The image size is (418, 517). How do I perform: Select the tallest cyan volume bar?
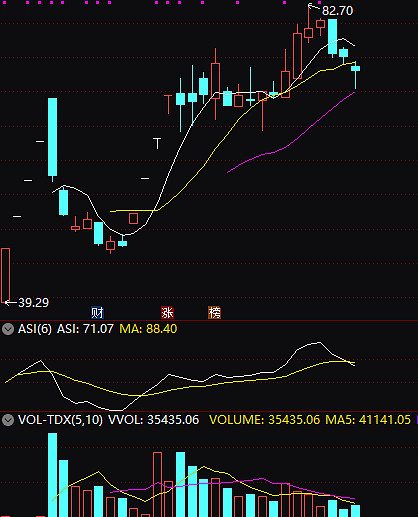pyautogui.click(x=52, y=475)
